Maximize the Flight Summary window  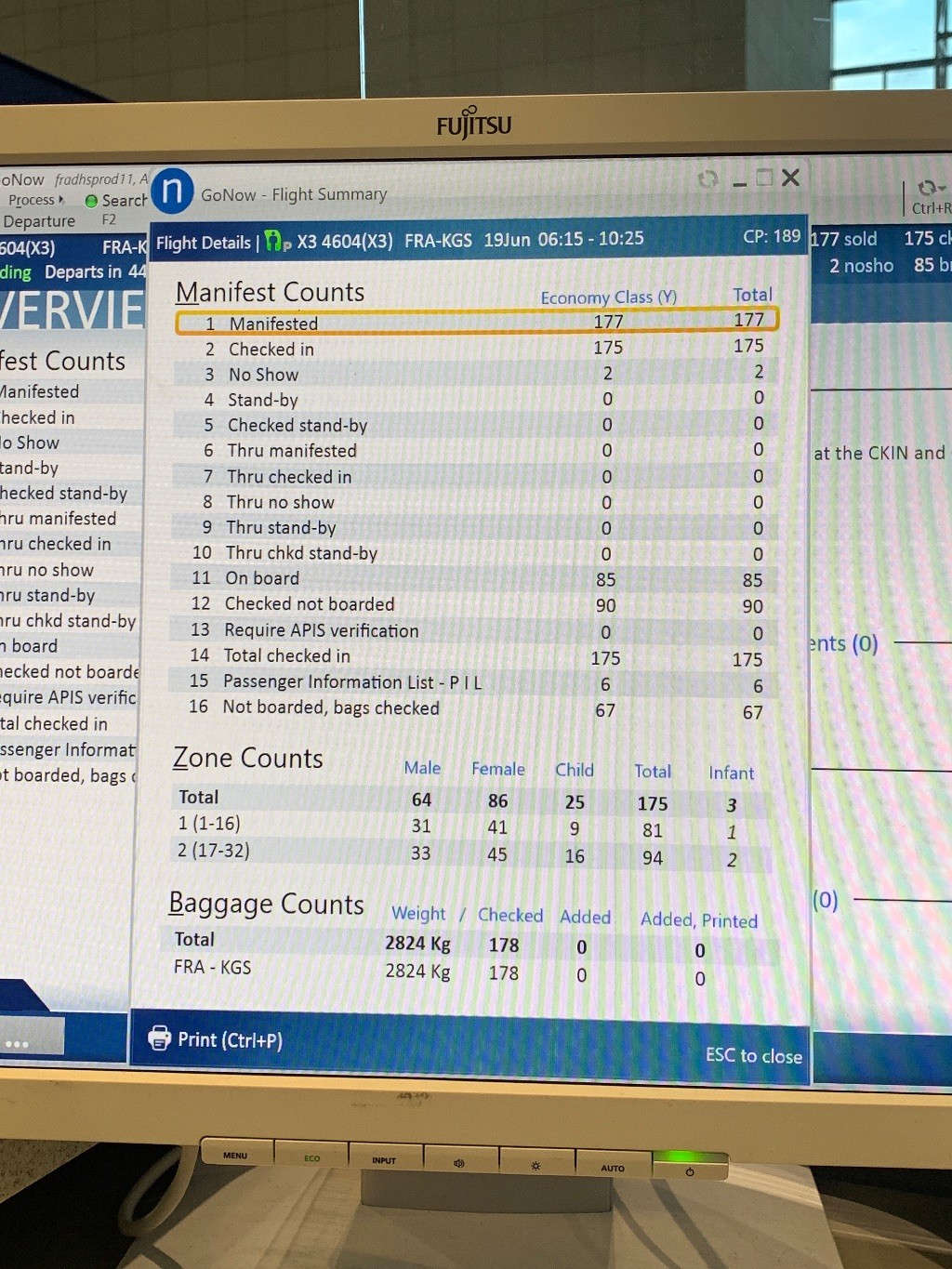click(x=764, y=178)
